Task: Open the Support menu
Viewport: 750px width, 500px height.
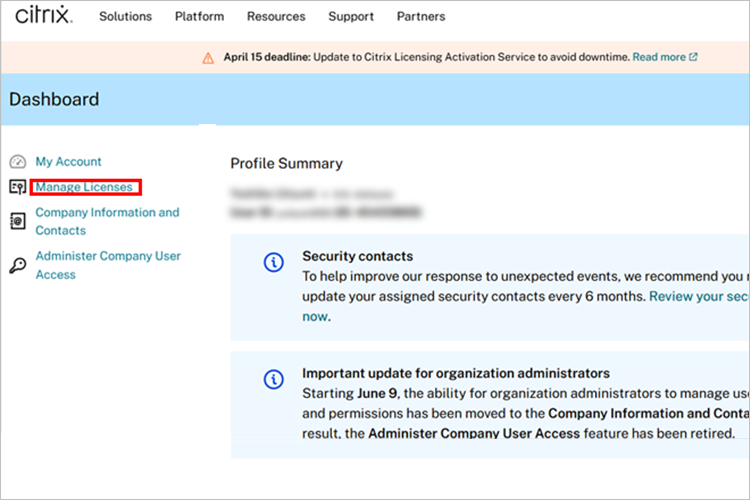Action: (351, 17)
